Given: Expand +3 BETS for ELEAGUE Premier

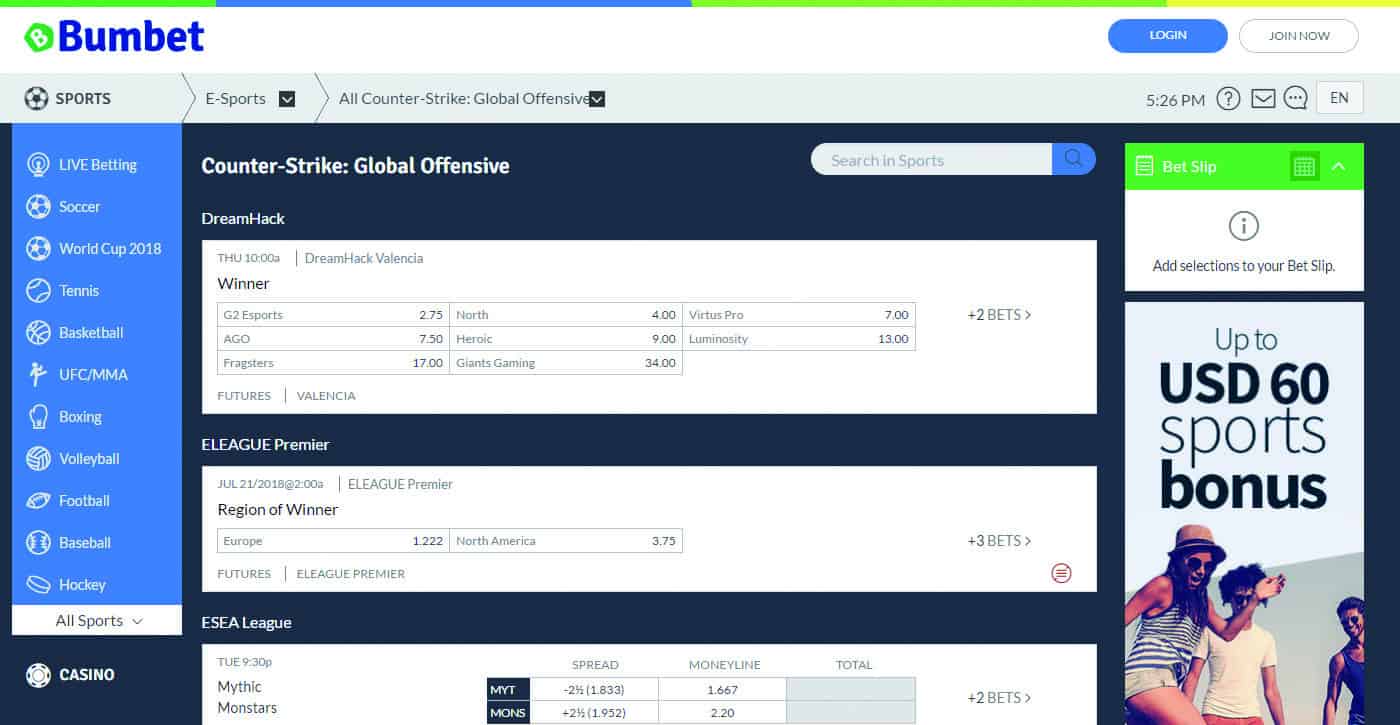Looking at the screenshot, I should 999,541.
